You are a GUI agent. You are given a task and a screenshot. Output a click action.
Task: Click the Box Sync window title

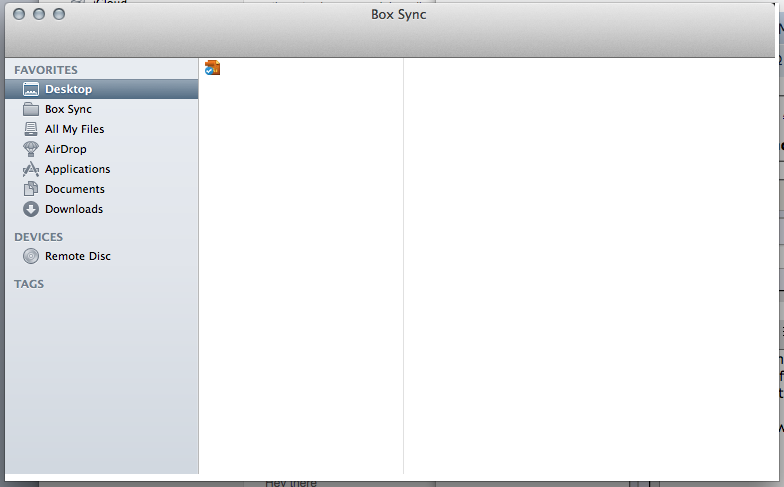[x=398, y=14]
